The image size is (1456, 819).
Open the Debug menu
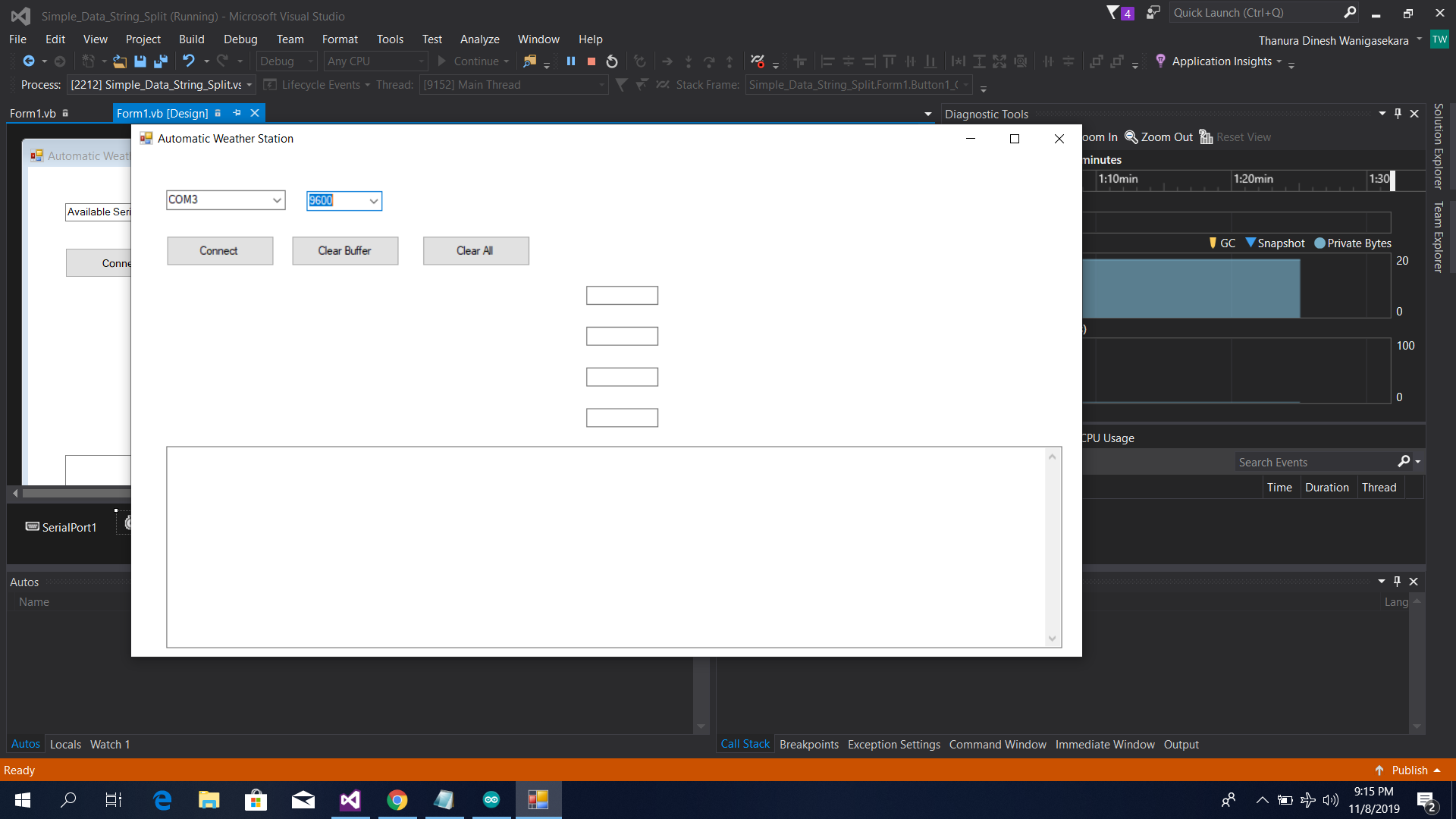[240, 39]
